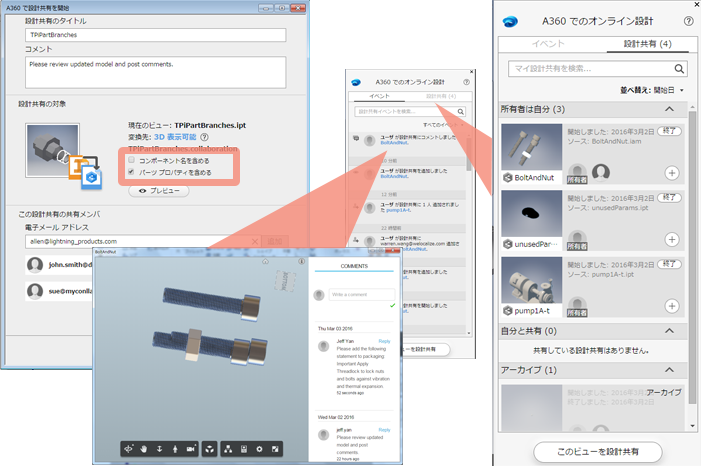
Task: Click the view cube labeled BOTTOM
Action: pos(285,281)
